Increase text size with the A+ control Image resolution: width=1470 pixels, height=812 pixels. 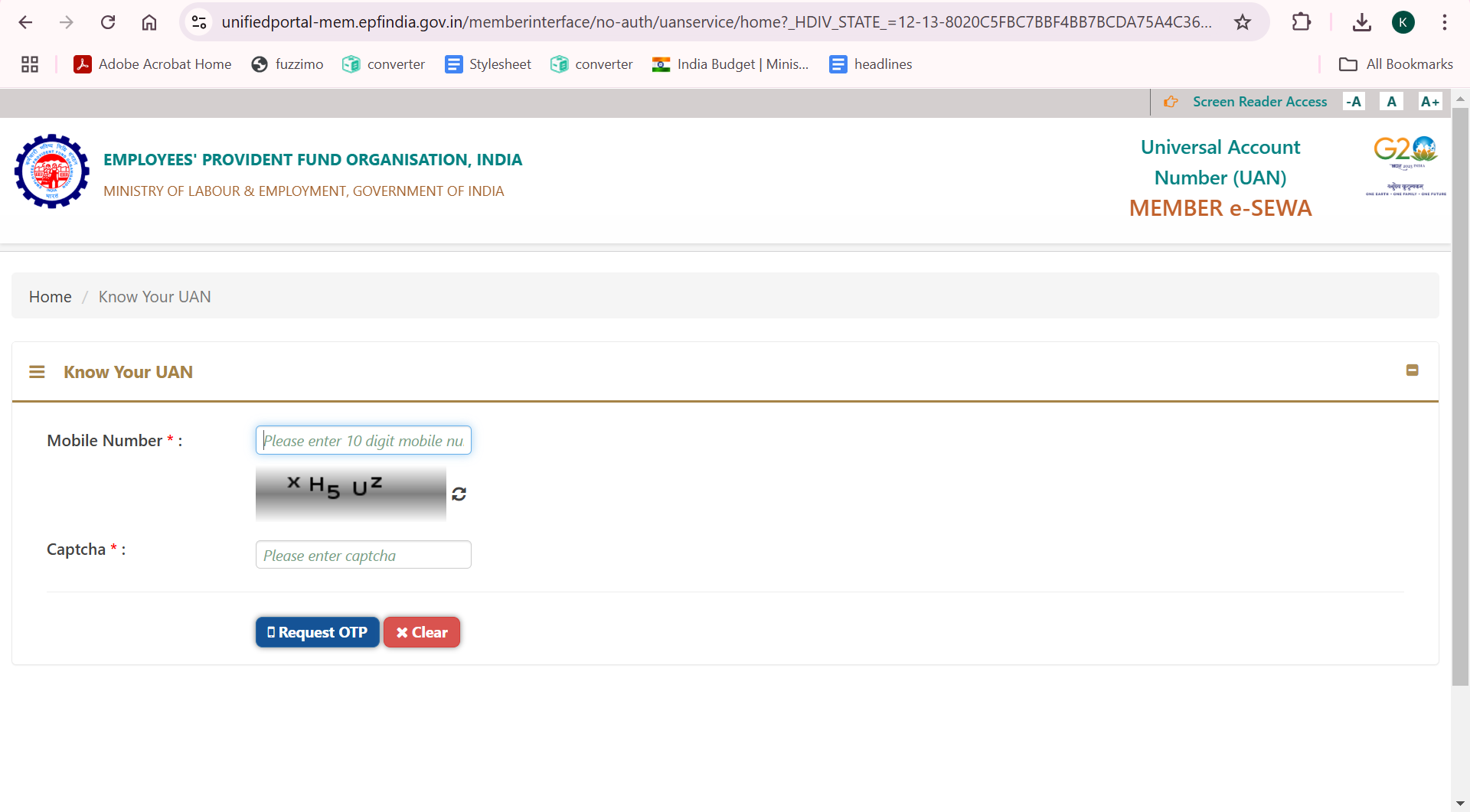[1430, 101]
